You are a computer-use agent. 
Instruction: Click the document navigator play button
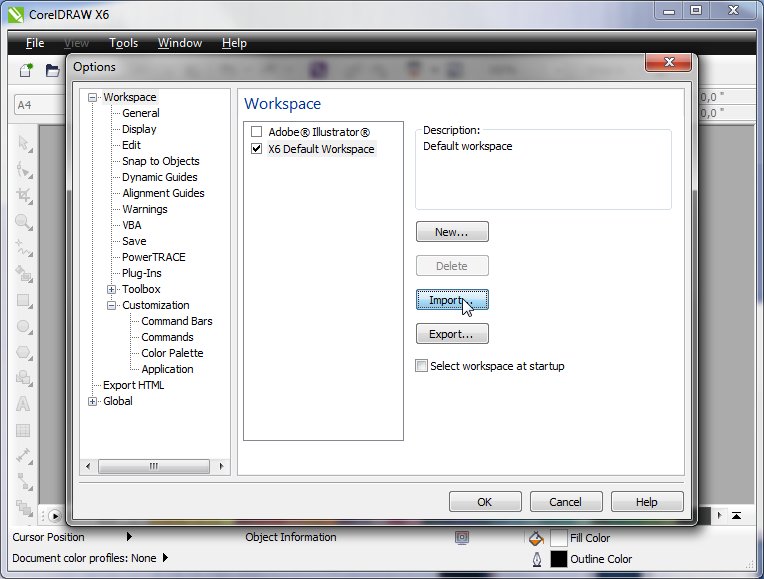click(x=55, y=516)
